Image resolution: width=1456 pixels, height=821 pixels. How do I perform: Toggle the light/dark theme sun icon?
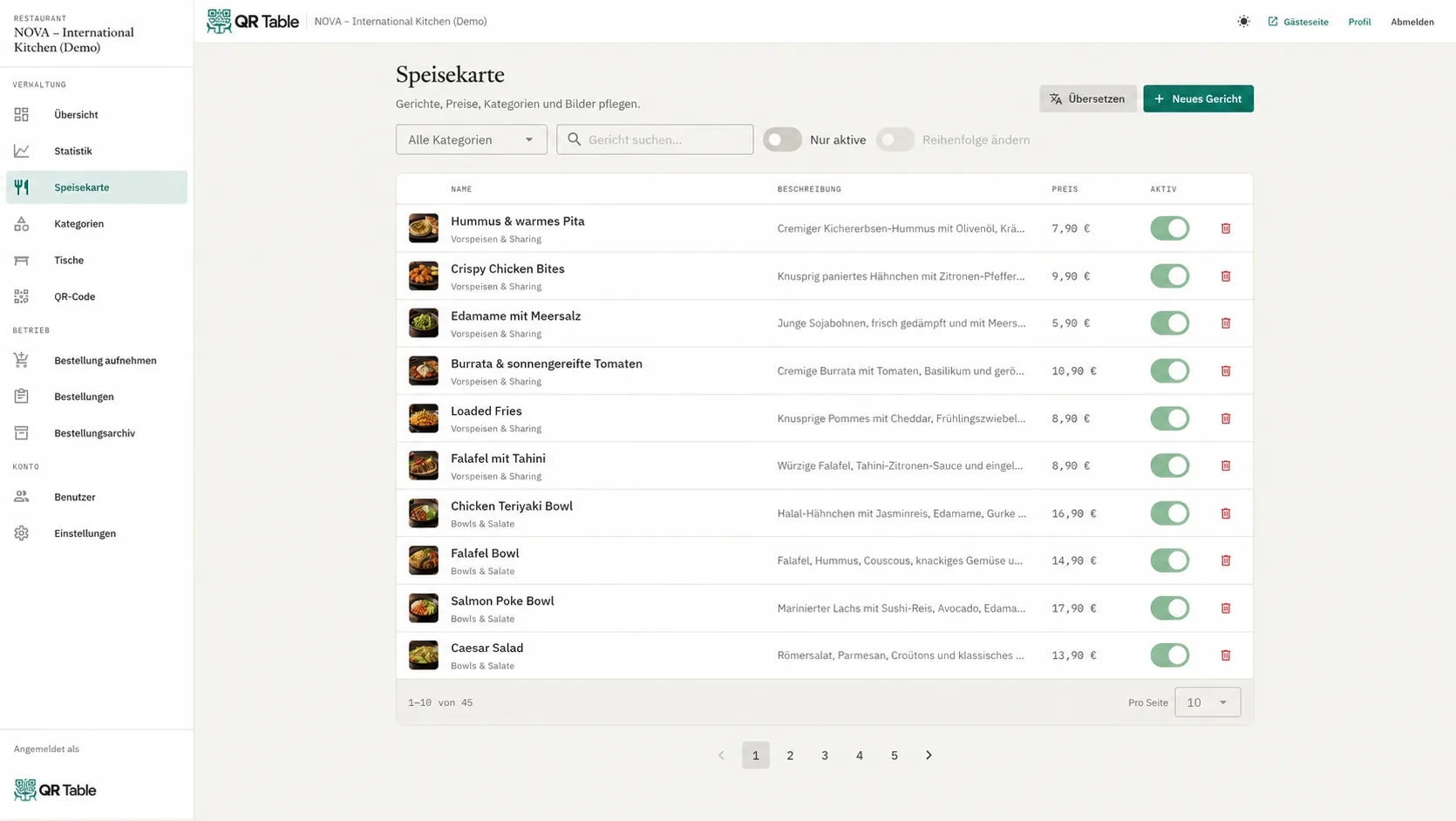[1243, 22]
